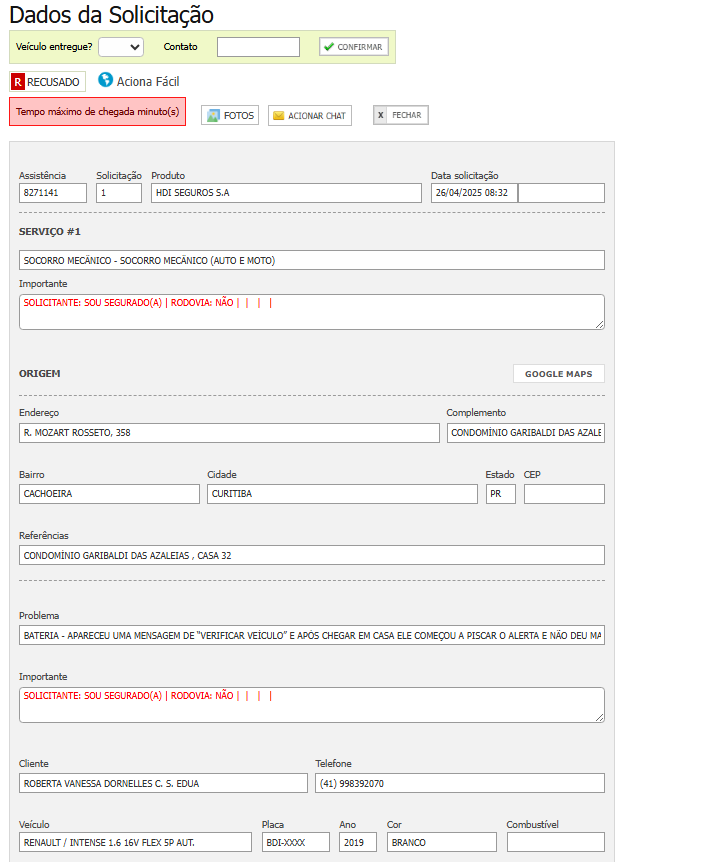
Task: Click the Estado field PR
Action: tap(501, 494)
